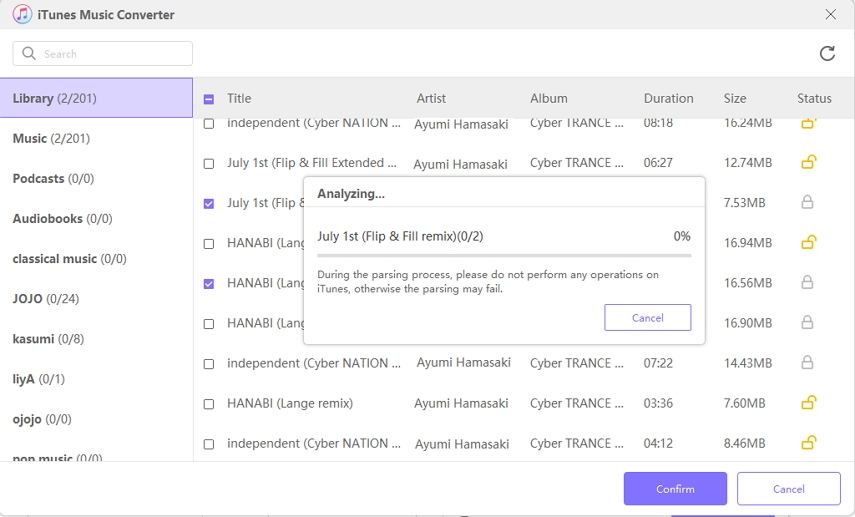Click July 1st (Flip & Fill remix)(0/2) text
This screenshot has height=517, width=855.
tap(400, 236)
